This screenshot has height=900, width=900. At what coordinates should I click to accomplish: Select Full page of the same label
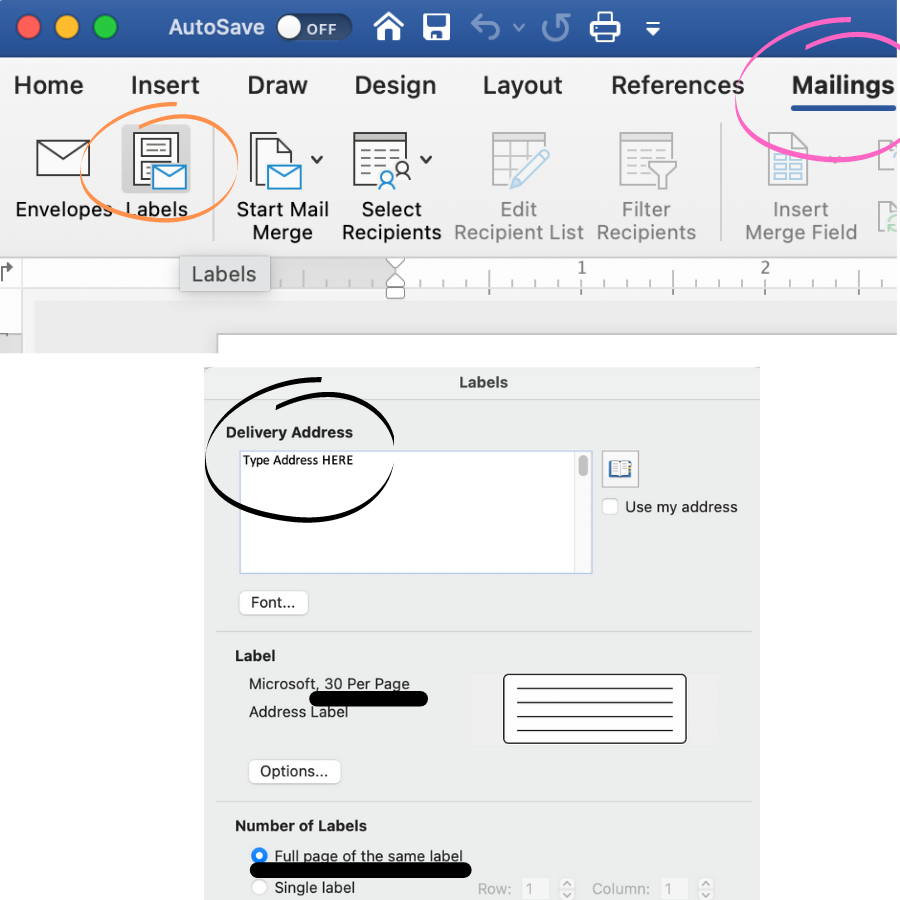coord(259,856)
